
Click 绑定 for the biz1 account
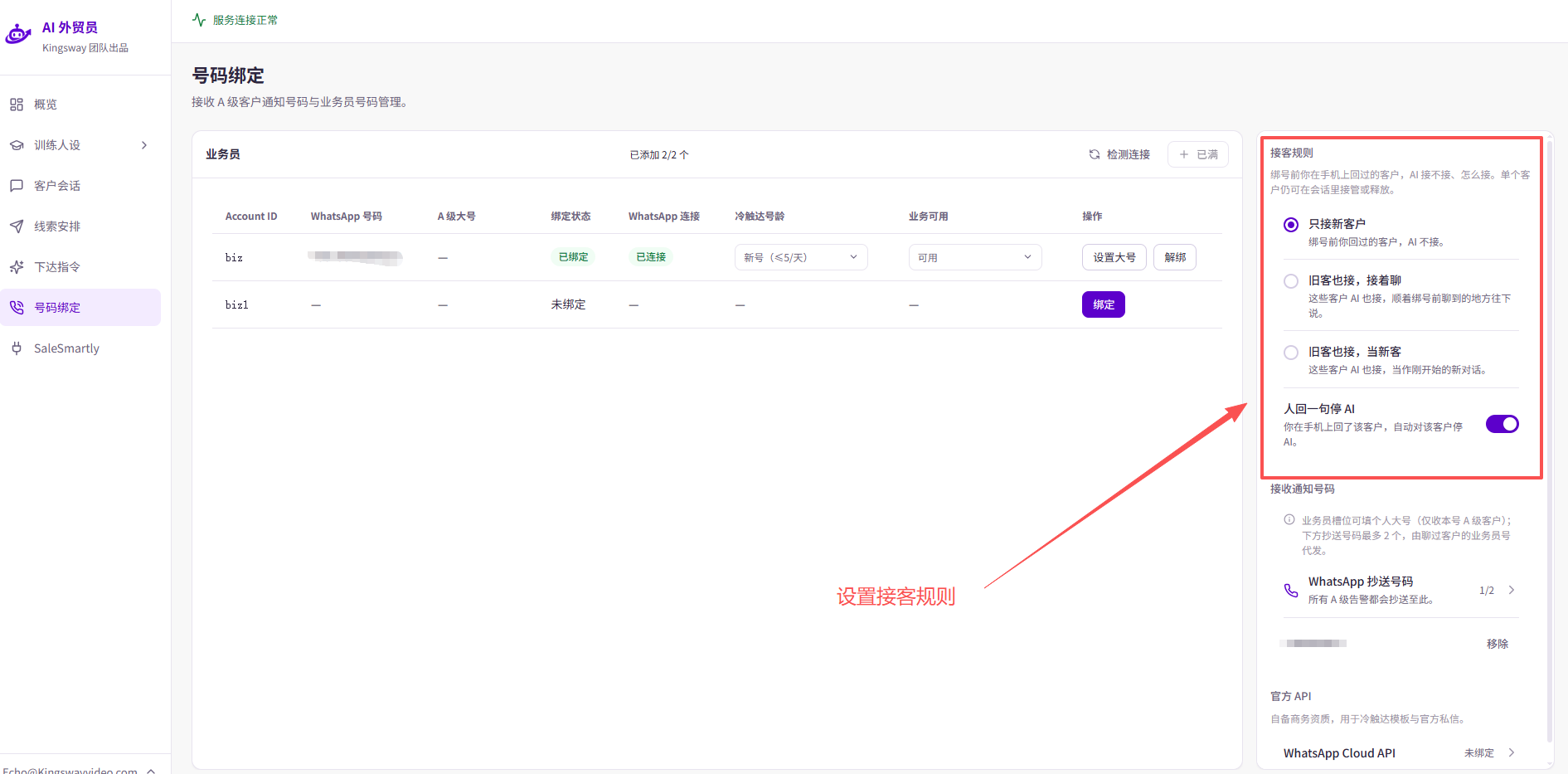pyautogui.click(x=1104, y=304)
